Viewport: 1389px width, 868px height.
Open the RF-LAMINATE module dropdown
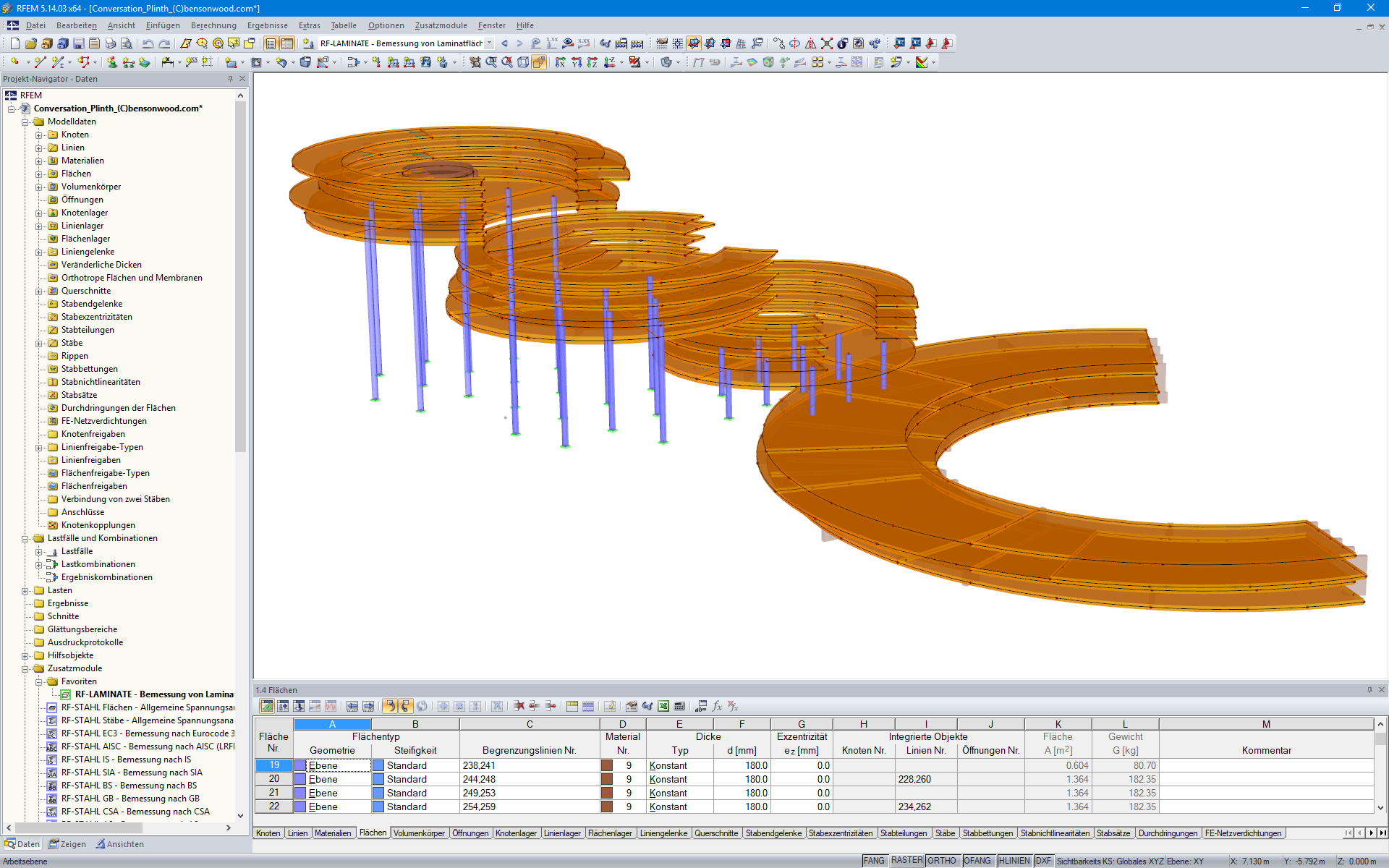click(x=490, y=43)
